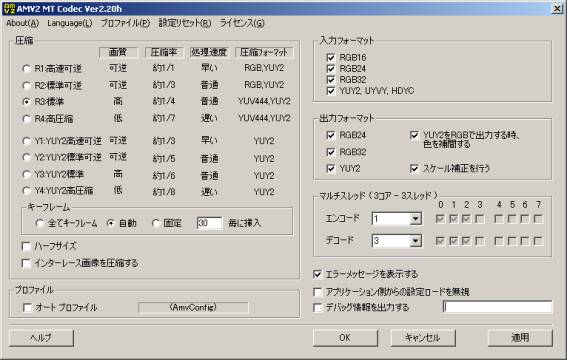Choose 固定 keyframe option
Image resolution: width=567 pixels, height=360 pixels.
(x=156, y=223)
